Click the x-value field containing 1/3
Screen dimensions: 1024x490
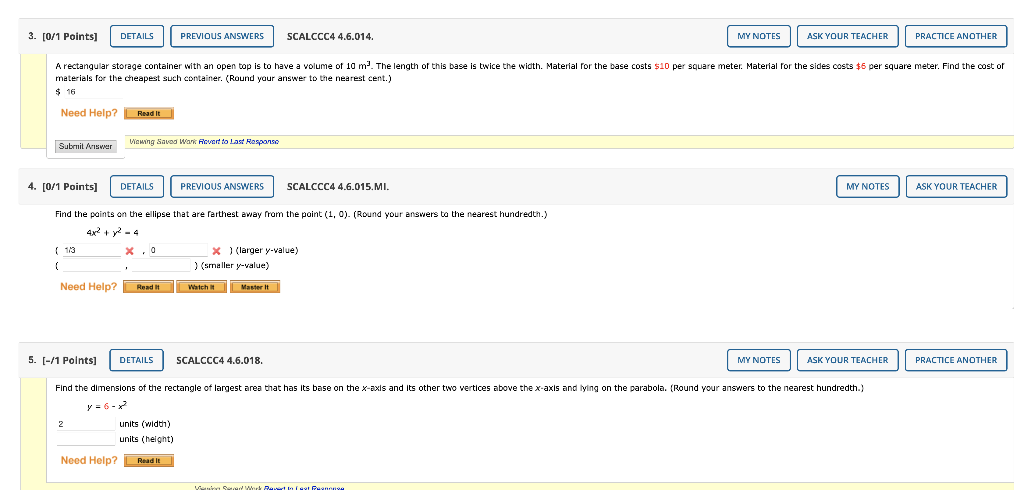tap(91, 250)
